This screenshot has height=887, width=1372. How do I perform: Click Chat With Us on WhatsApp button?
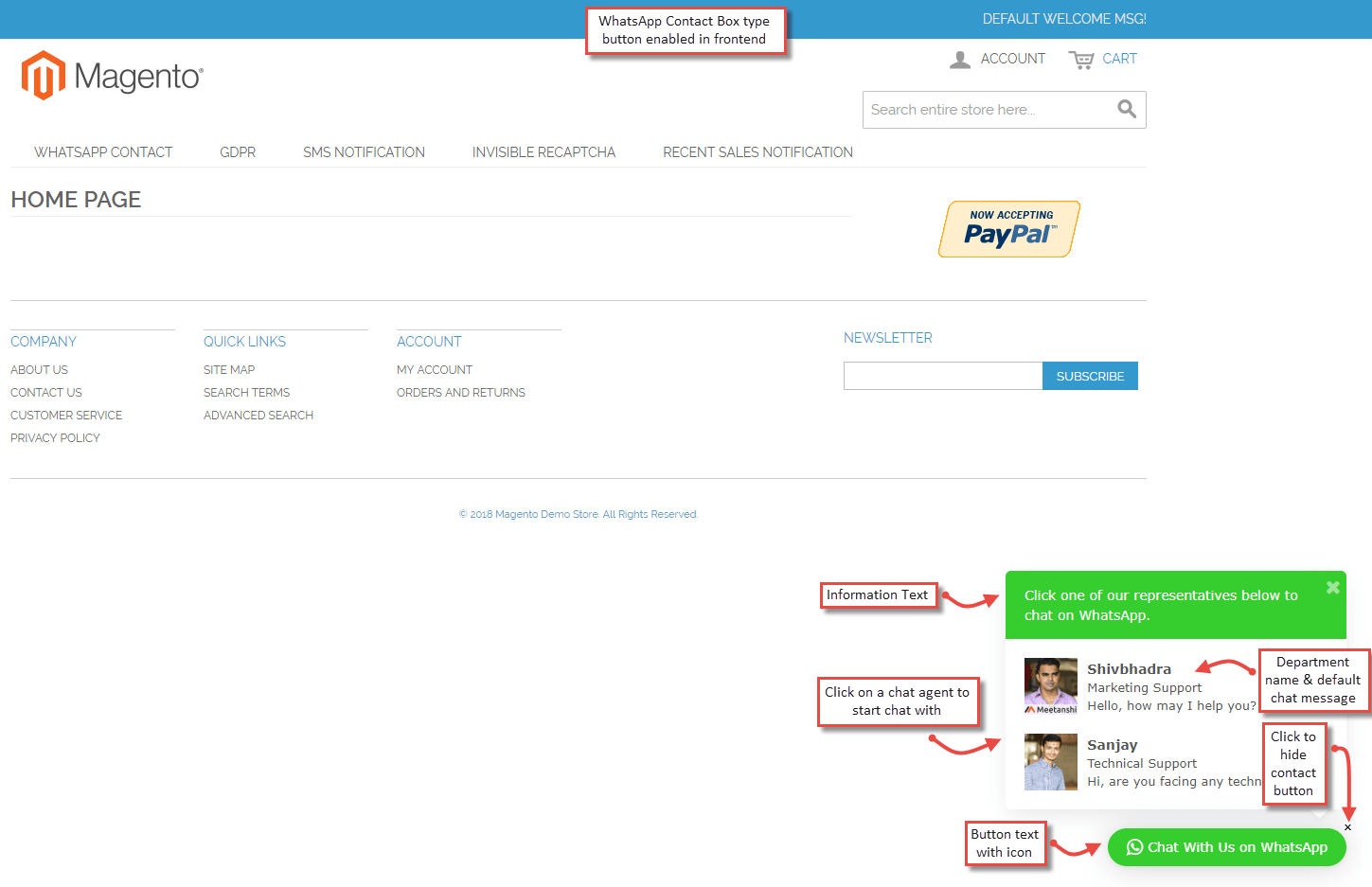point(1227,847)
